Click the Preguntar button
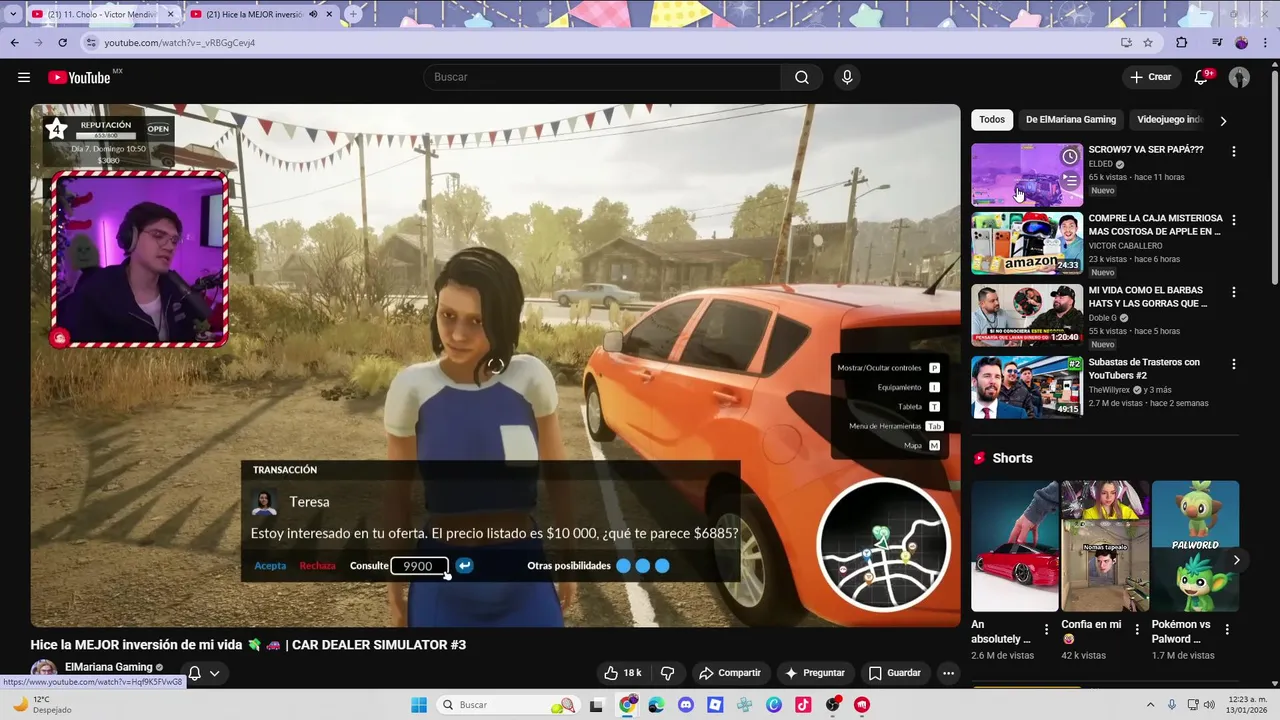This screenshot has width=1280, height=720. pyautogui.click(x=815, y=673)
